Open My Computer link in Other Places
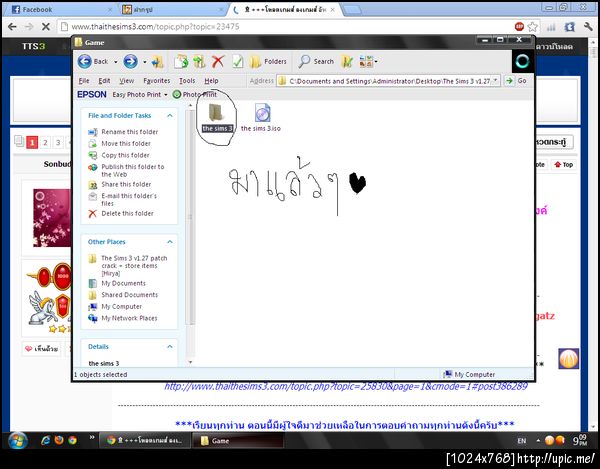Viewport: 600px width, 469px height. pyautogui.click(x=121, y=306)
